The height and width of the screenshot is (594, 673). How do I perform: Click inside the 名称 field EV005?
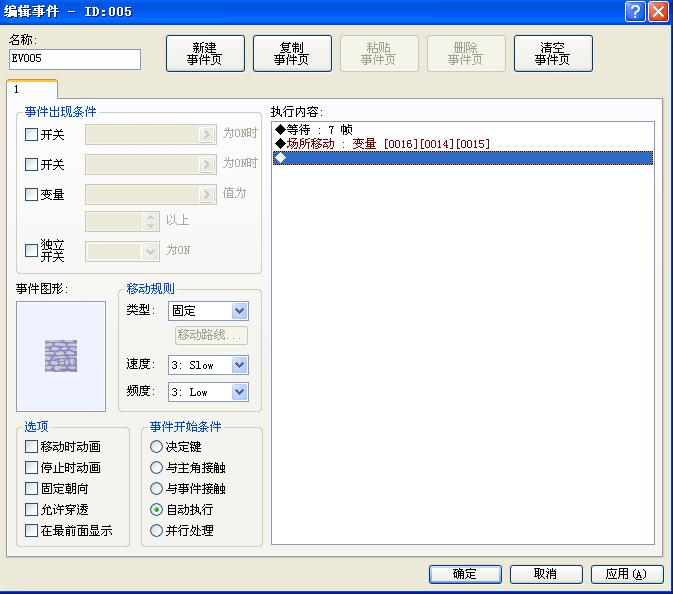click(x=75, y=59)
